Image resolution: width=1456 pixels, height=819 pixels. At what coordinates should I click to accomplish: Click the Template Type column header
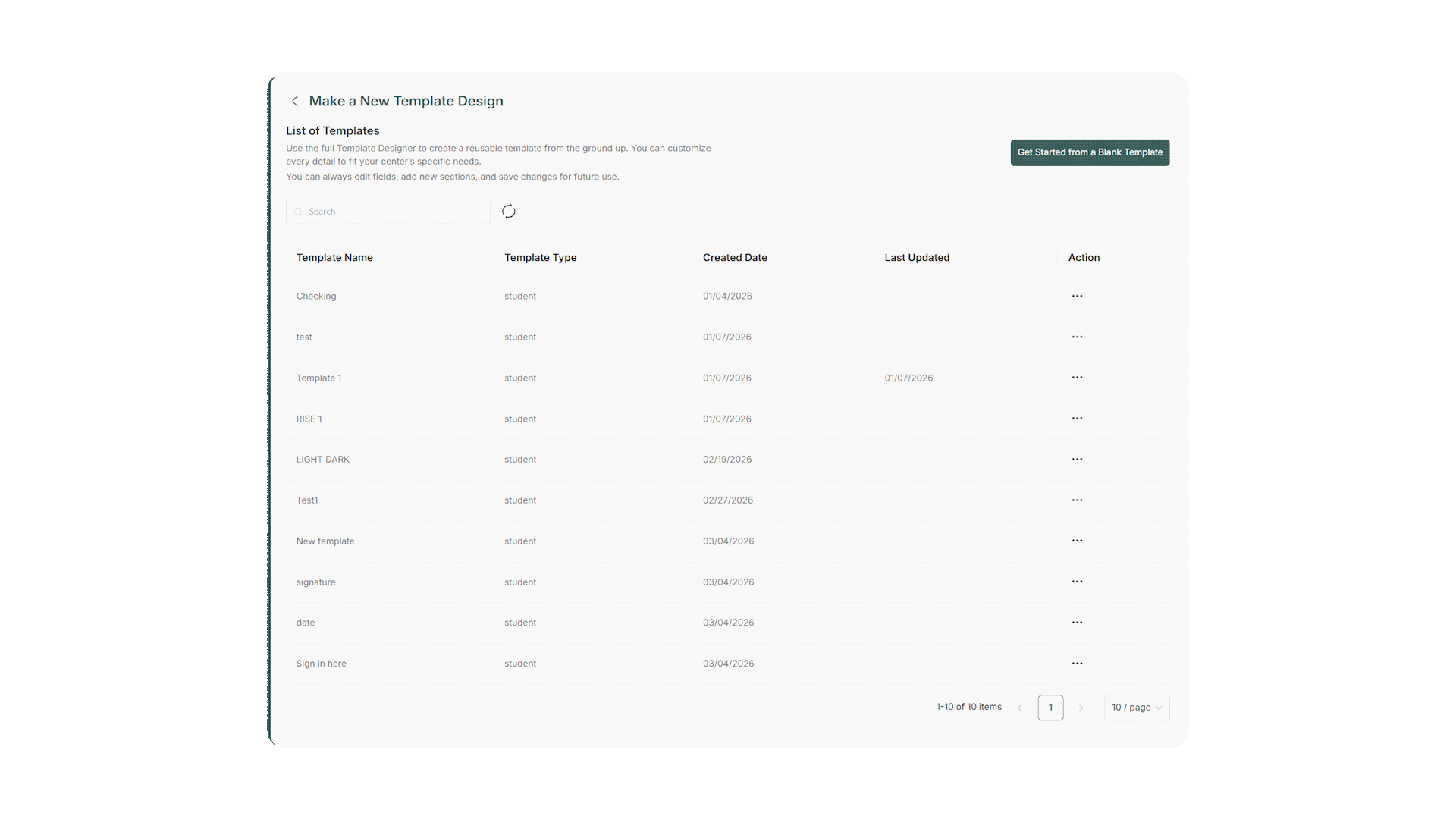(541, 258)
